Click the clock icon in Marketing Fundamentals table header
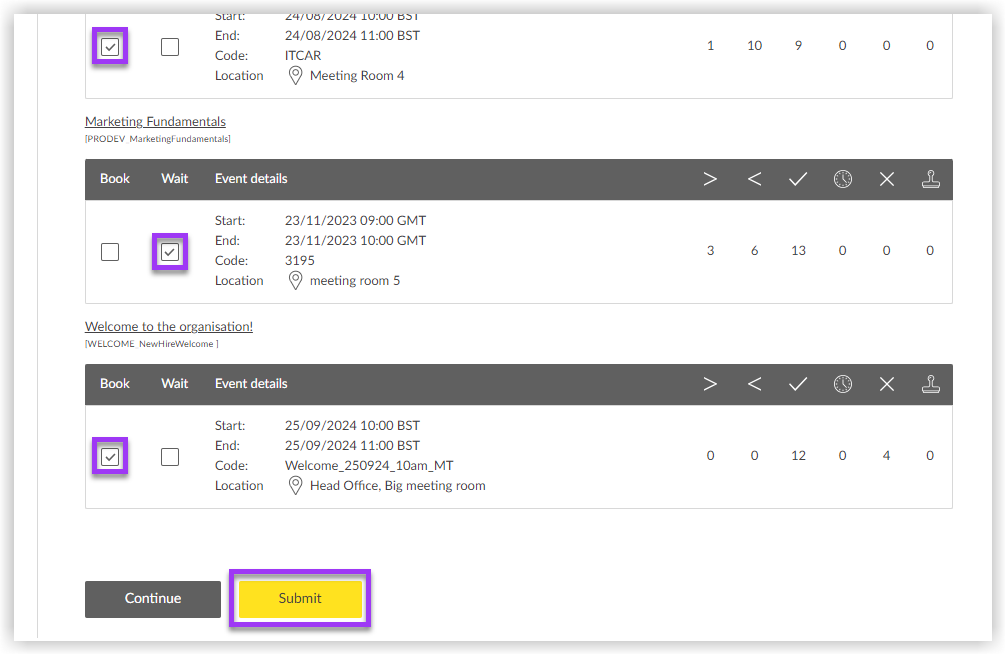This screenshot has width=1006, height=655. tap(843, 178)
